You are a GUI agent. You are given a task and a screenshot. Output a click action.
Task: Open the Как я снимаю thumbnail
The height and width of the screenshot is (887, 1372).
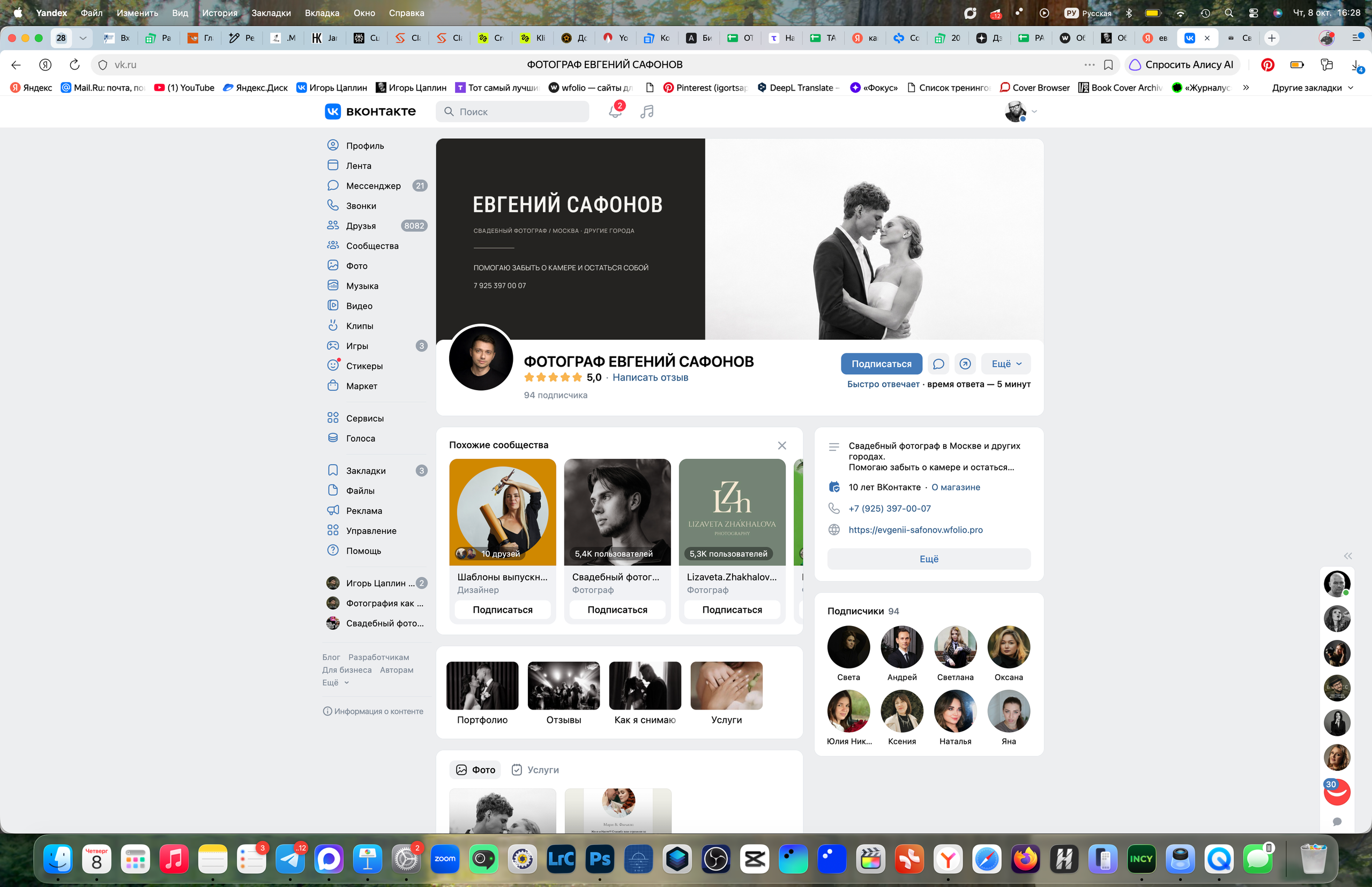click(645, 686)
